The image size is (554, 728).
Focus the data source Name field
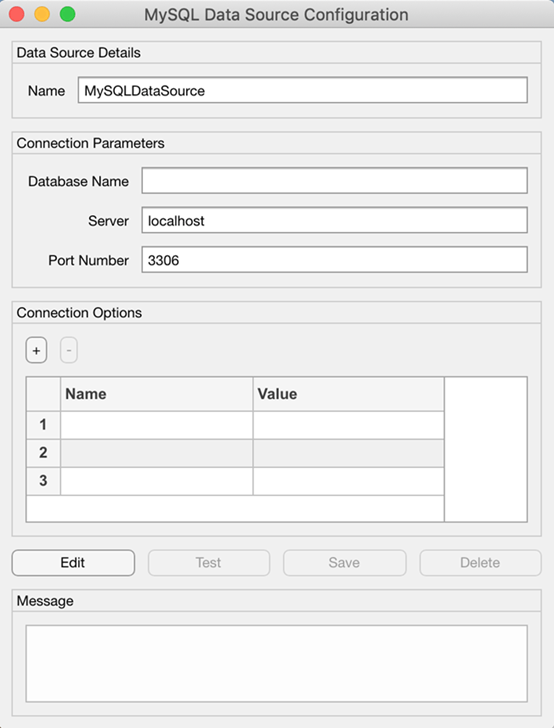pos(303,90)
